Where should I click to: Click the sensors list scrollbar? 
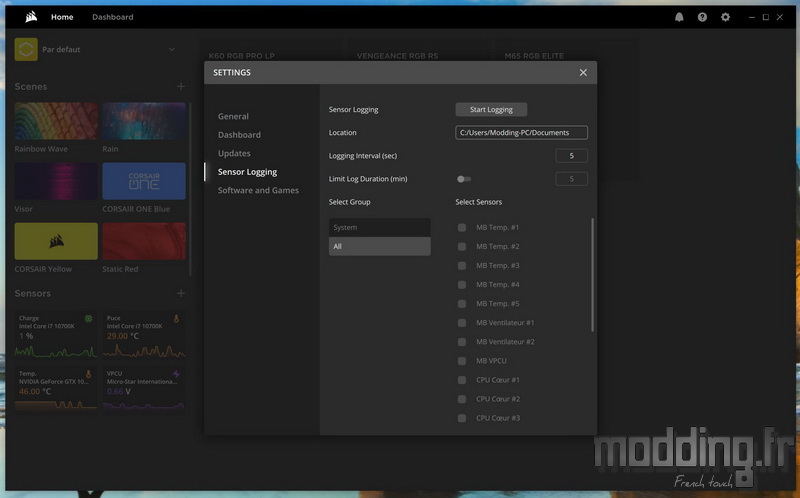[592, 275]
